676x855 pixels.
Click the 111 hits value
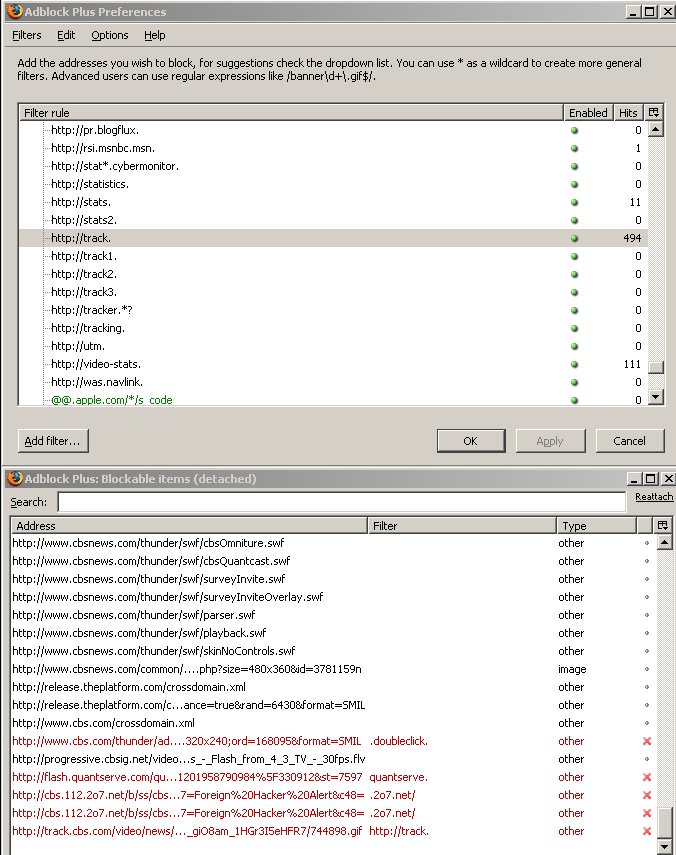click(632, 364)
